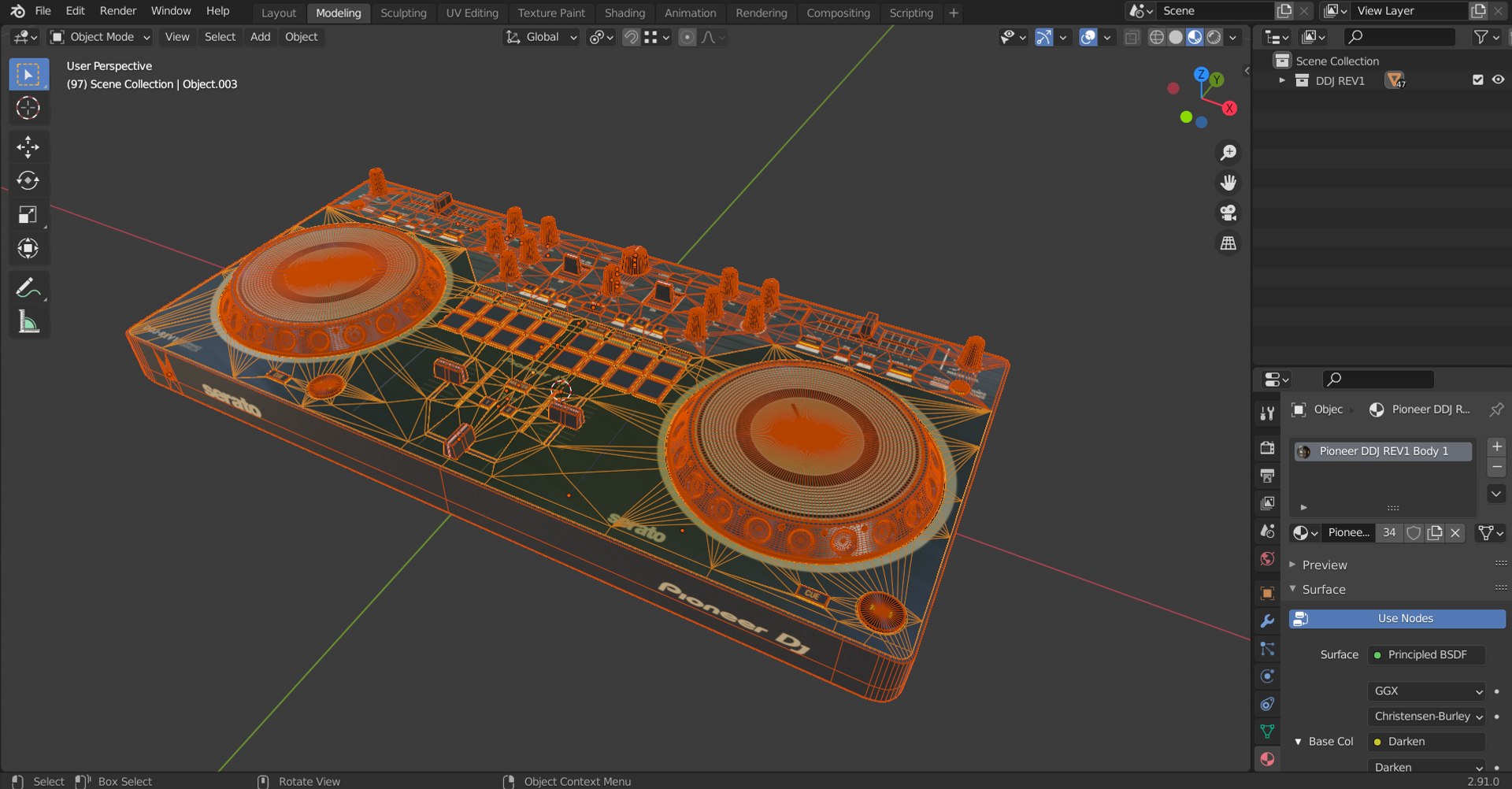Toggle show overlays button
Image resolution: width=1512 pixels, height=789 pixels.
1088,37
